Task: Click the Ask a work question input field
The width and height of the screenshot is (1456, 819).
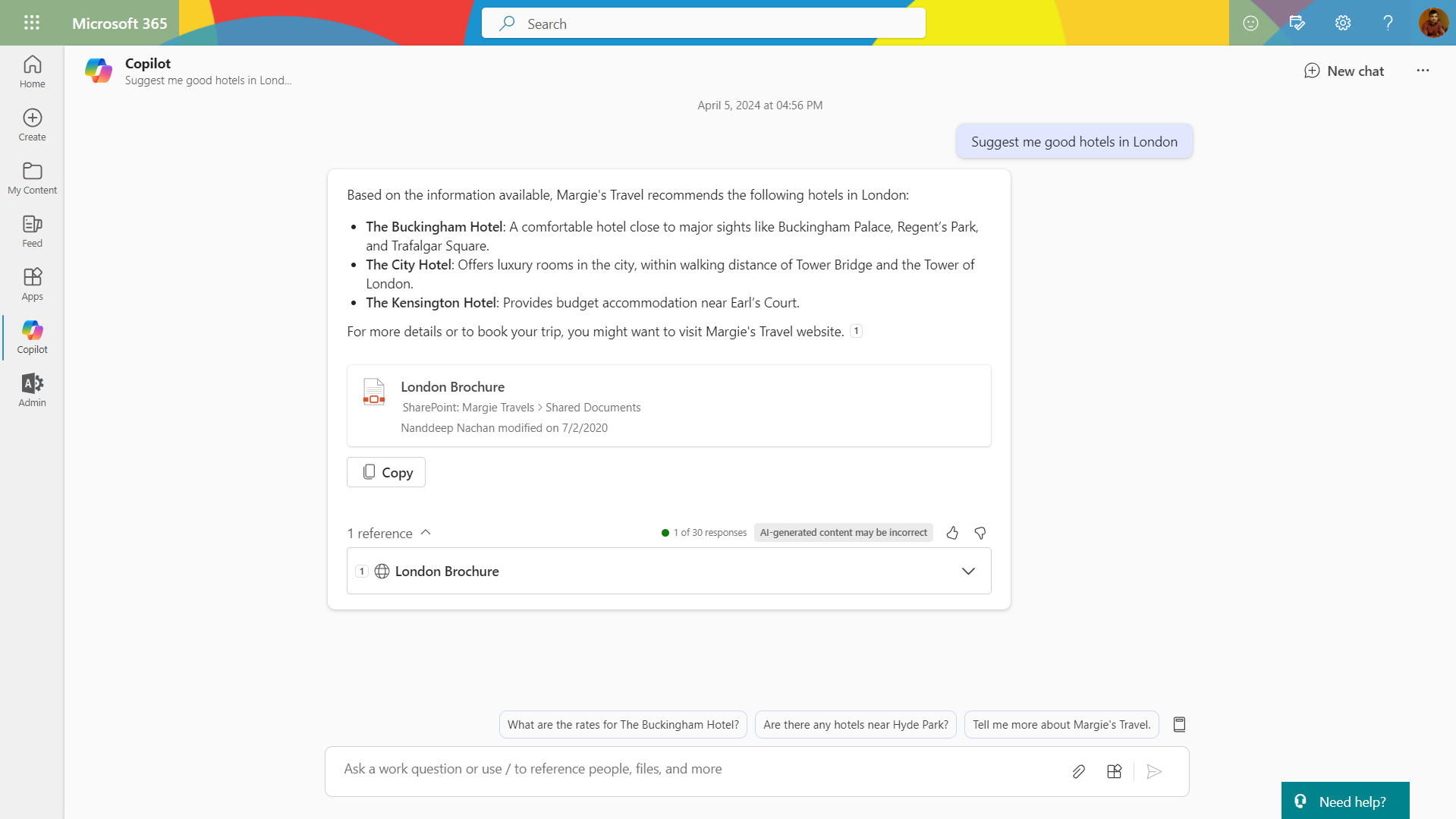Action: click(683, 769)
